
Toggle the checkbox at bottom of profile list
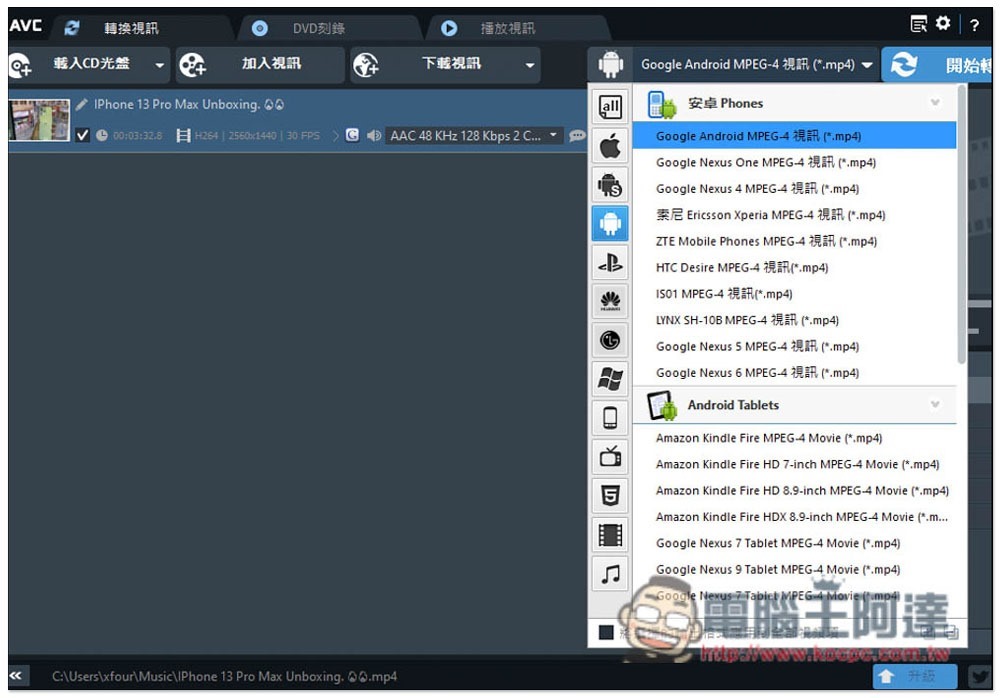(x=606, y=632)
